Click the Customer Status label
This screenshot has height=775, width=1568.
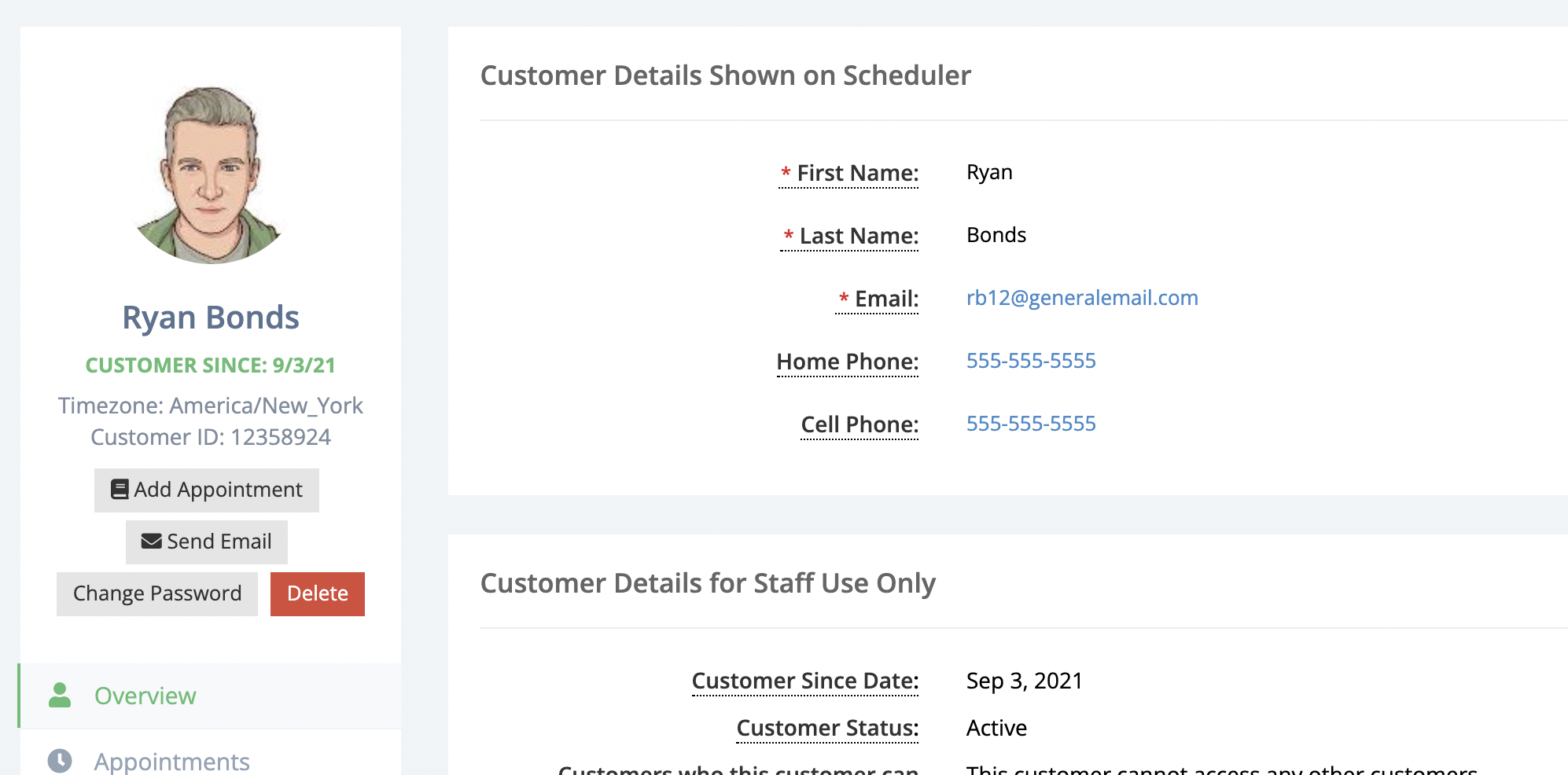[x=826, y=728]
